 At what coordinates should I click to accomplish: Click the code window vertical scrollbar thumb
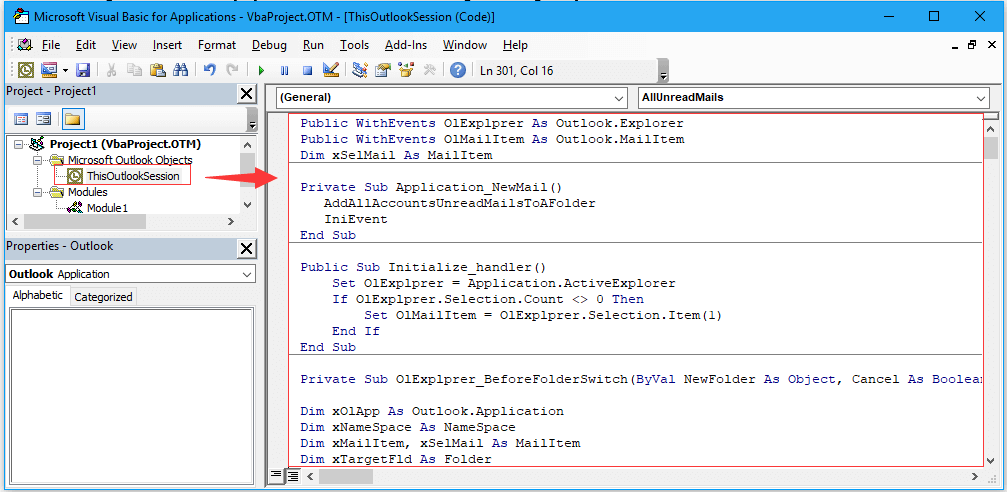tap(992, 148)
